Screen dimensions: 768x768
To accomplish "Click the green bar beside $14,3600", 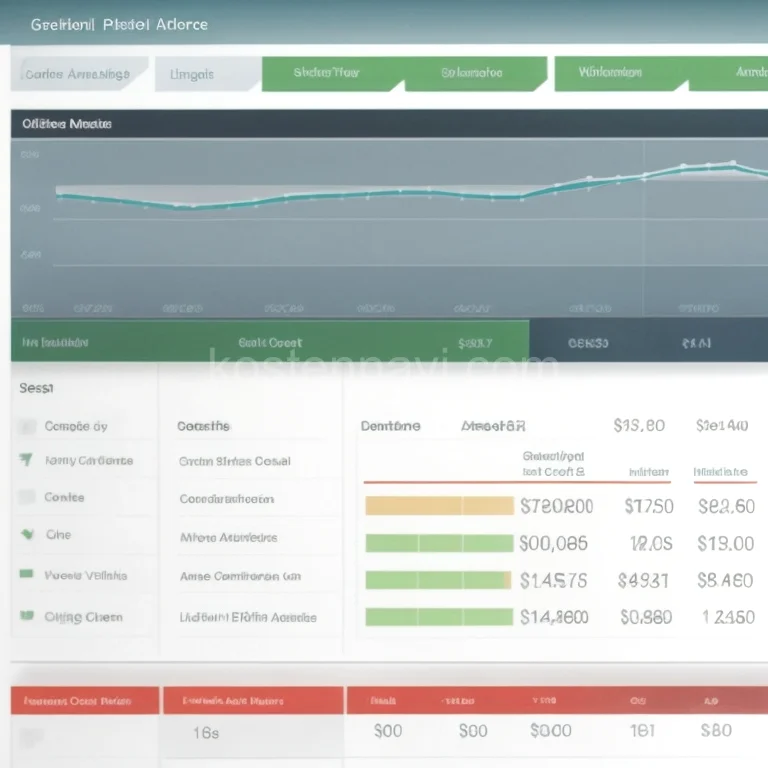I will click(x=439, y=617).
